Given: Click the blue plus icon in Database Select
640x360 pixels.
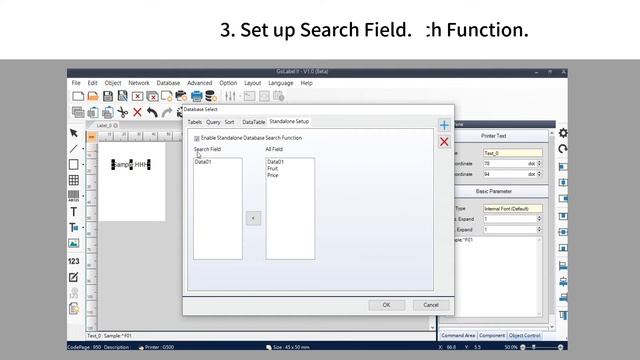Looking at the screenshot, I should 444,125.
